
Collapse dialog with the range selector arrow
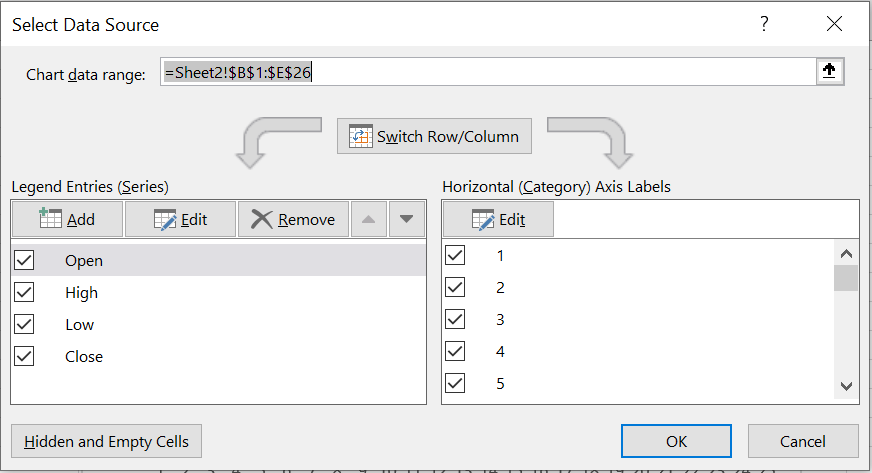(830, 71)
